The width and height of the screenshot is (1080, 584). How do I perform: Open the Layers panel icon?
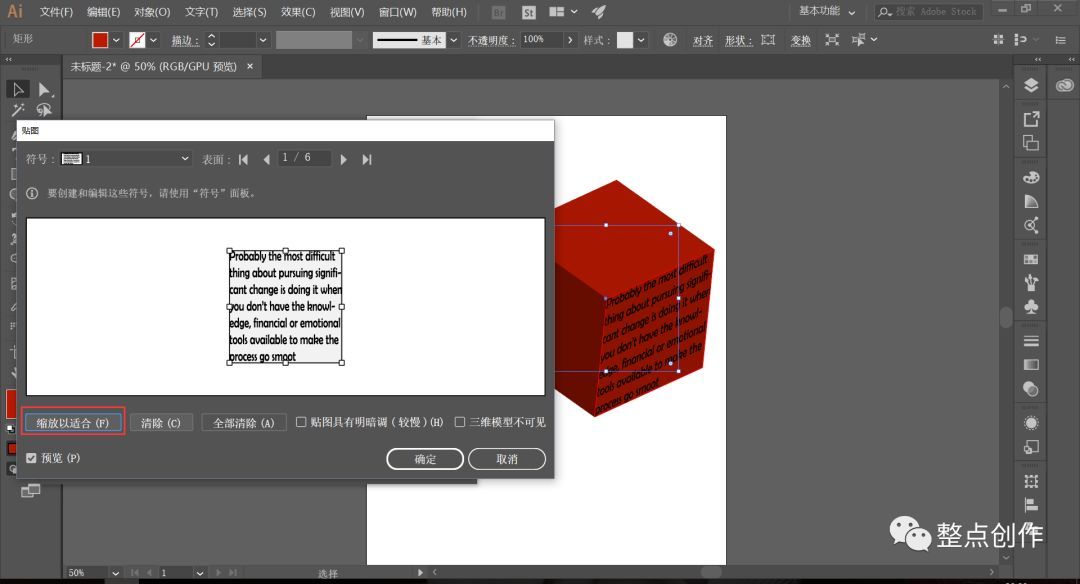click(1030, 85)
